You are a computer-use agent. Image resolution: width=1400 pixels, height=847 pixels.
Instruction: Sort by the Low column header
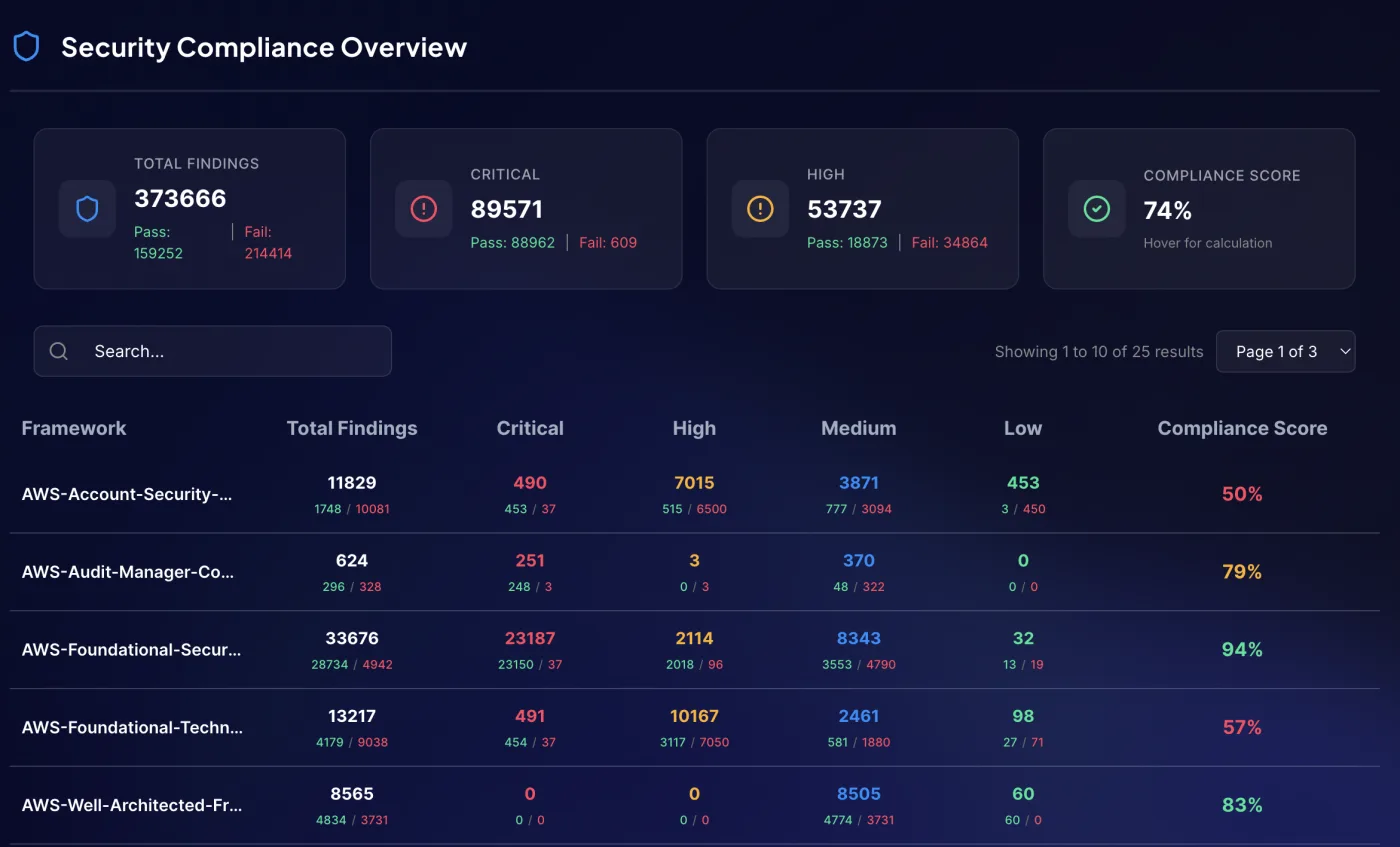coord(1023,428)
